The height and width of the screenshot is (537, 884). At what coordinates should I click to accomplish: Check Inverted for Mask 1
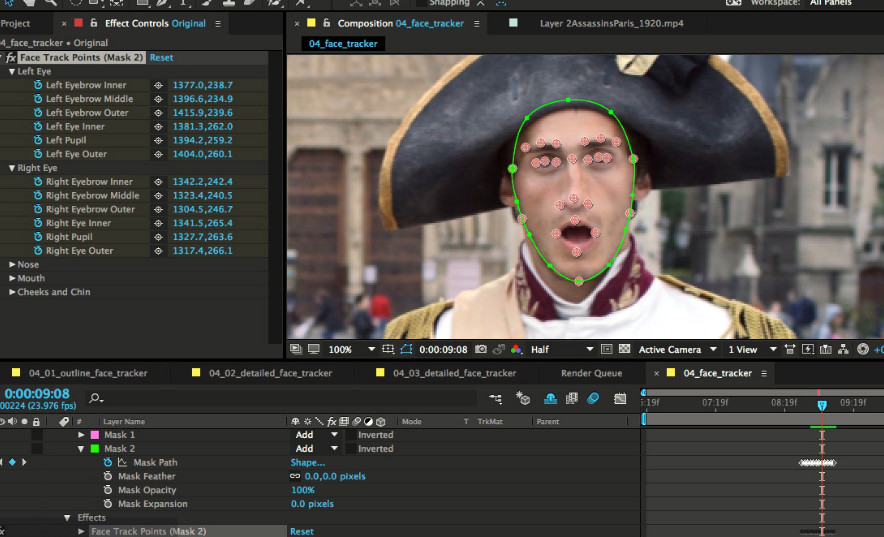[351, 435]
